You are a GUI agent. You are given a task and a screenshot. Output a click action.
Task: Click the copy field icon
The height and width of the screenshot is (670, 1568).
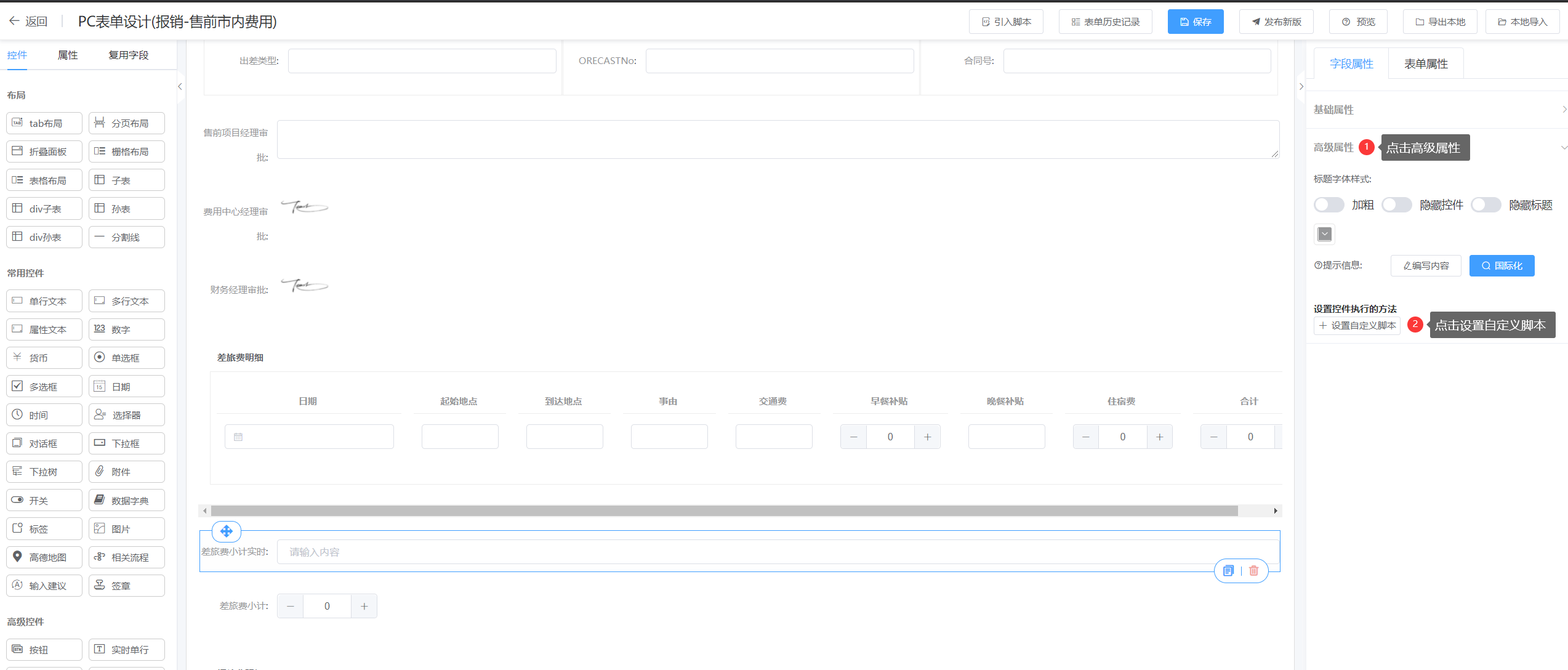coord(1228,571)
